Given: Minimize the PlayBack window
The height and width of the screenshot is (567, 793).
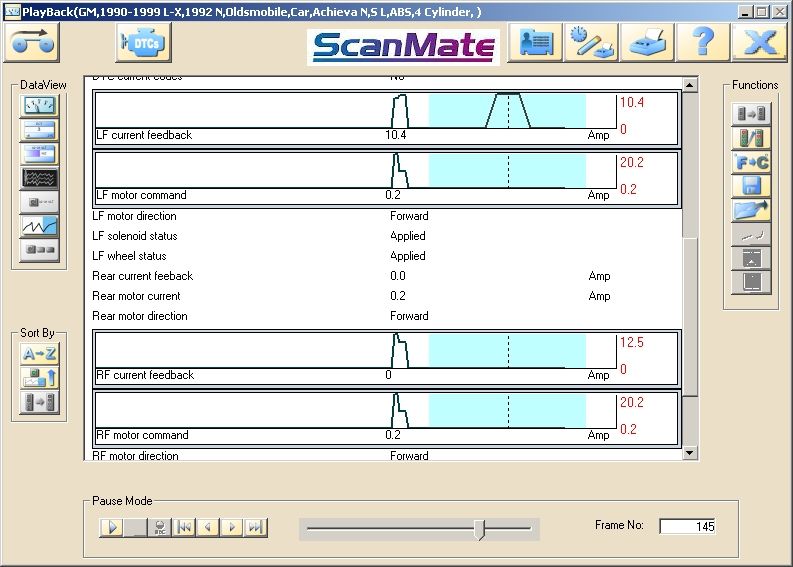Looking at the screenshot, I should point(743,12).
